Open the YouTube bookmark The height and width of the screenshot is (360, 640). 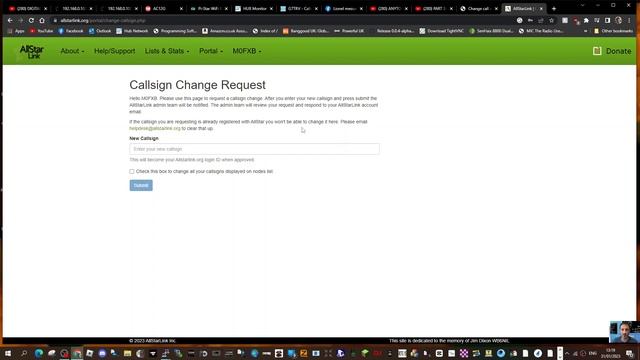(x=41, y=31)
